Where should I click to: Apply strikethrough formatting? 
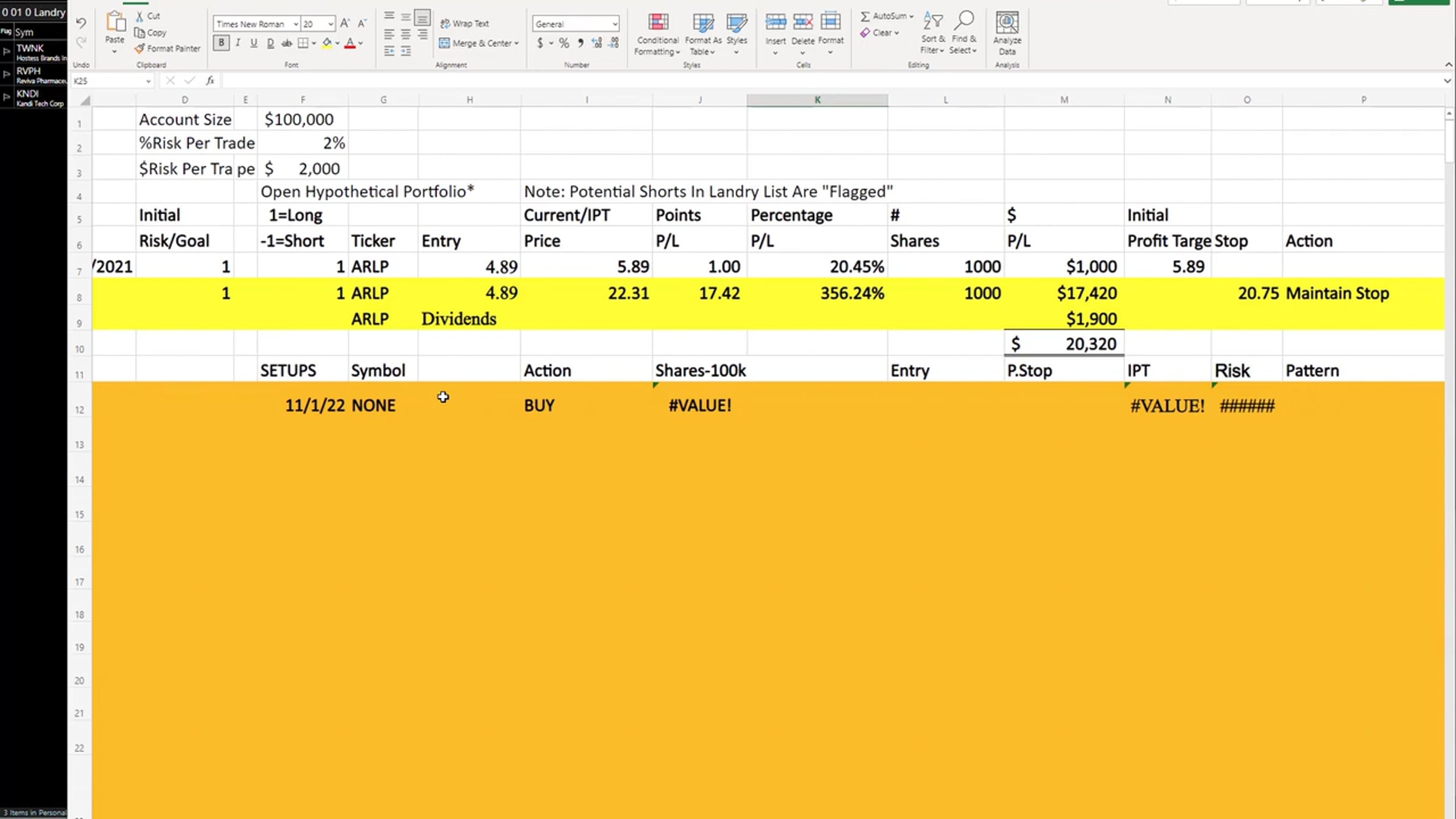(x=286, y=43)
